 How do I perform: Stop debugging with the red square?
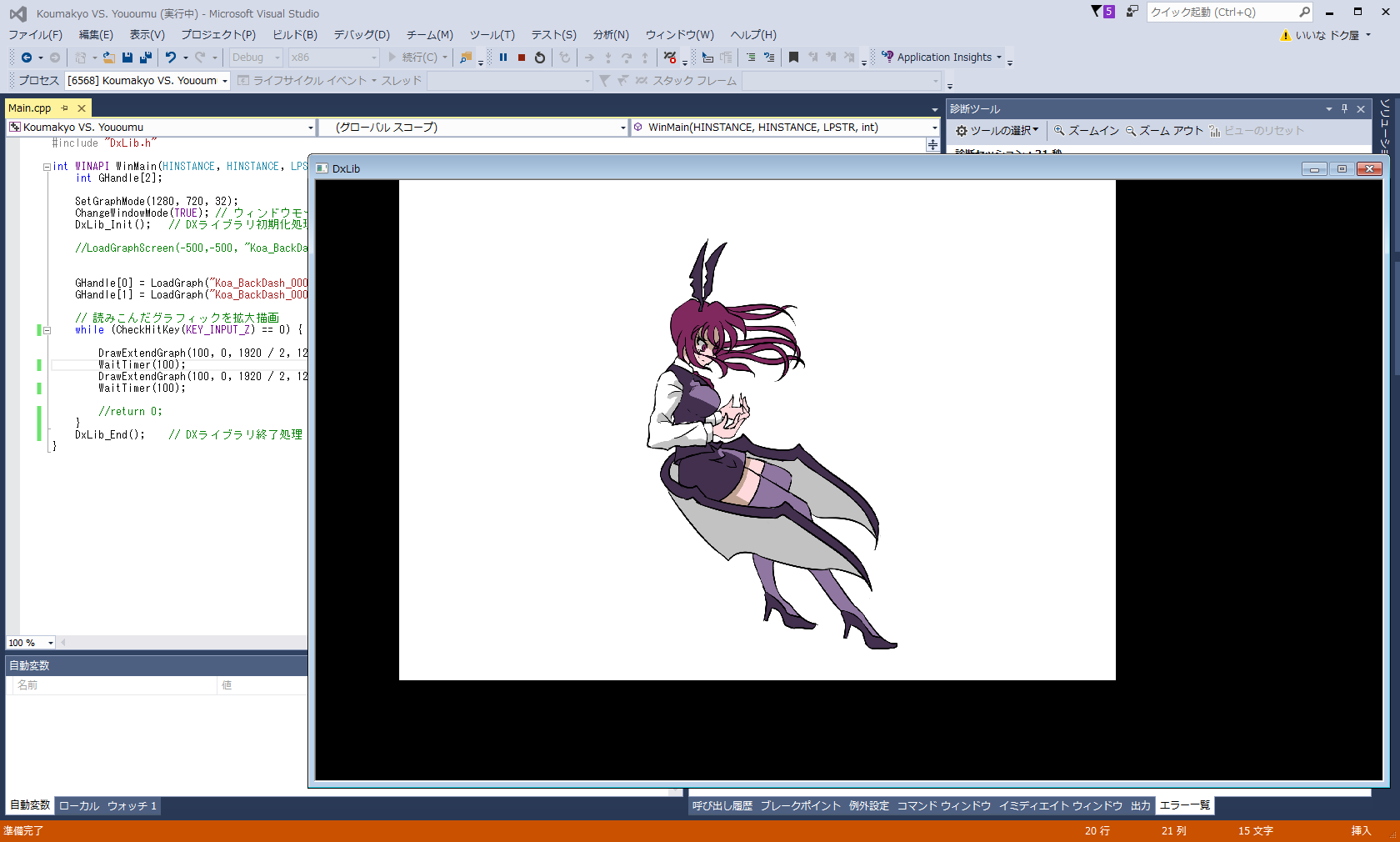click(x=522, y=58)
